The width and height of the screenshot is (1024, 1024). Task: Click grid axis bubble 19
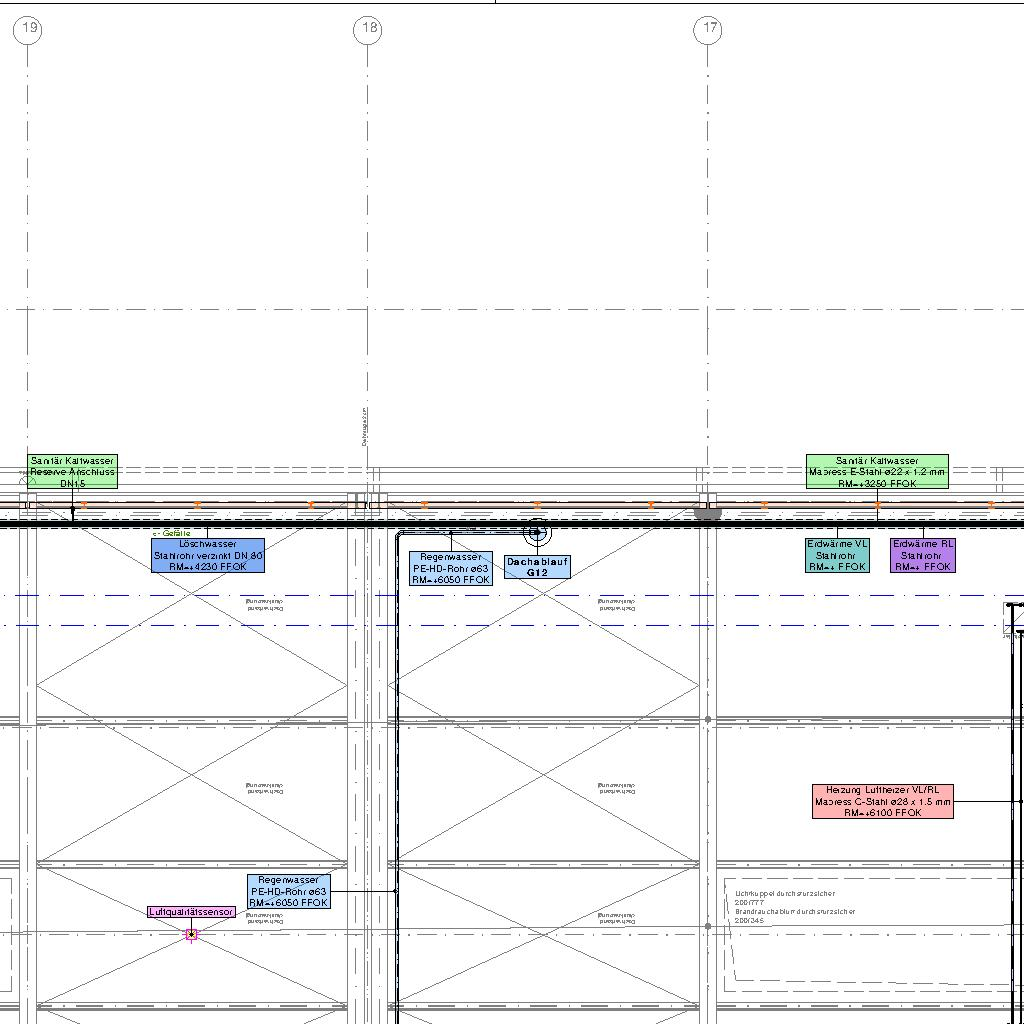tap(29, 29)
